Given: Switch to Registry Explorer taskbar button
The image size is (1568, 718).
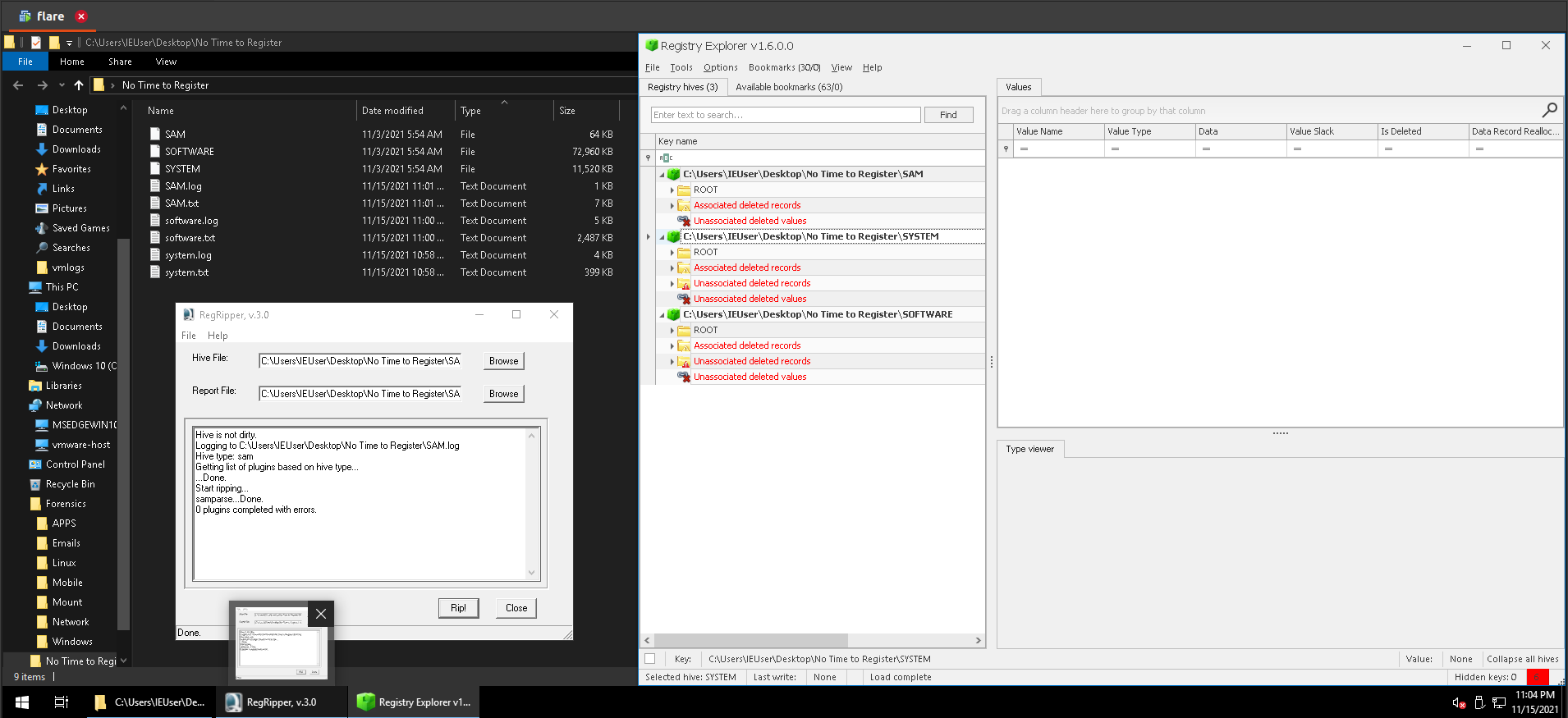Looking at the screenshot, I should [415, 702].
